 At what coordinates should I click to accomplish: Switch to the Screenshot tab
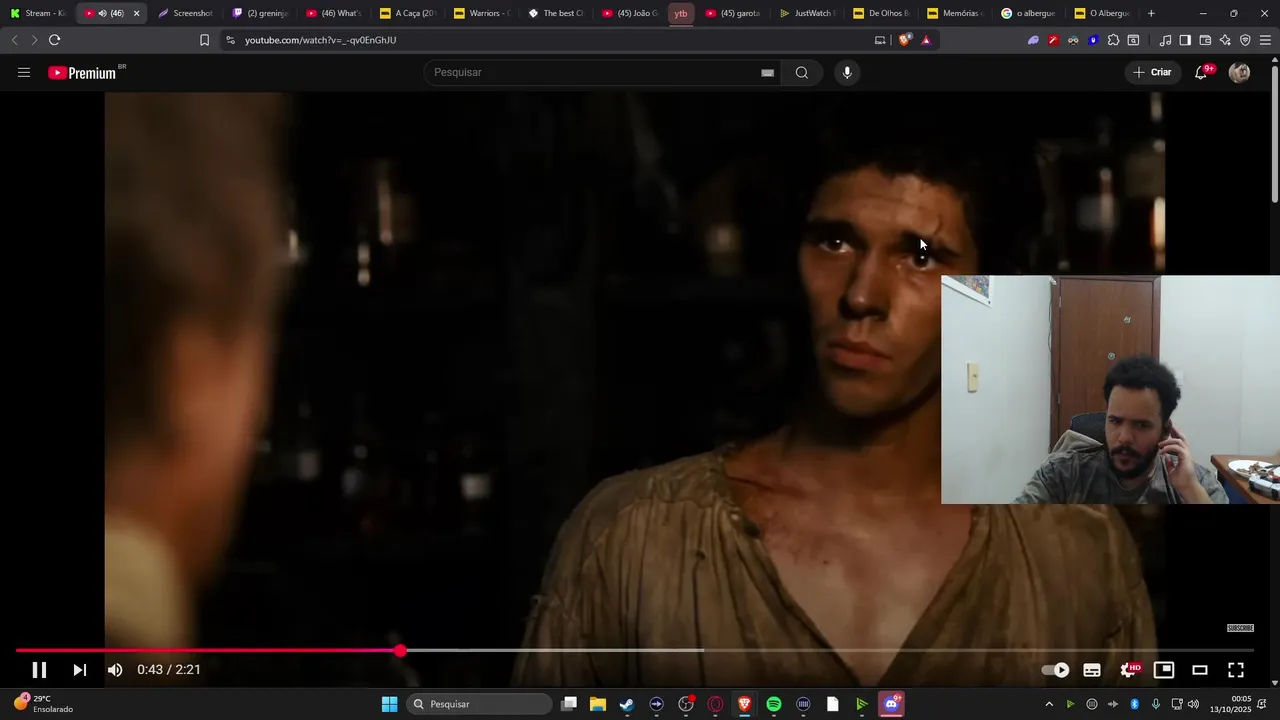[185, 13]
